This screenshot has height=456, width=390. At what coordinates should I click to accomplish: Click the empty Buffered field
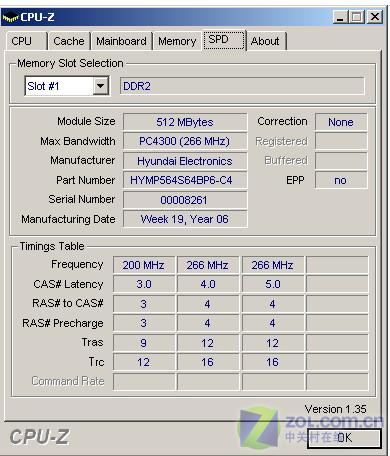pyautogui.click(x=341, y=161)
